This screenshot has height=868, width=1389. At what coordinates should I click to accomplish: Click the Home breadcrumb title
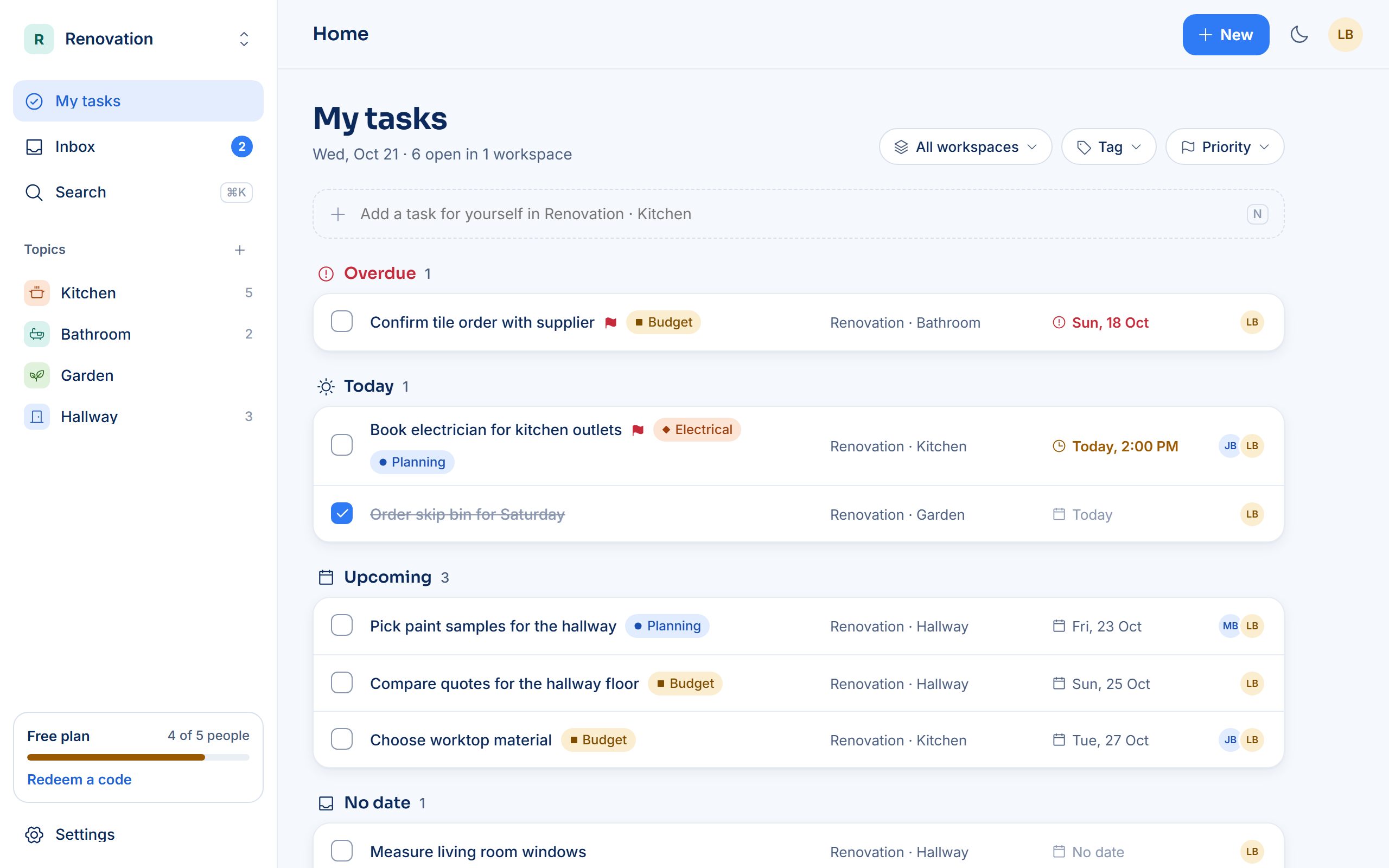click(x=340, y=34)
